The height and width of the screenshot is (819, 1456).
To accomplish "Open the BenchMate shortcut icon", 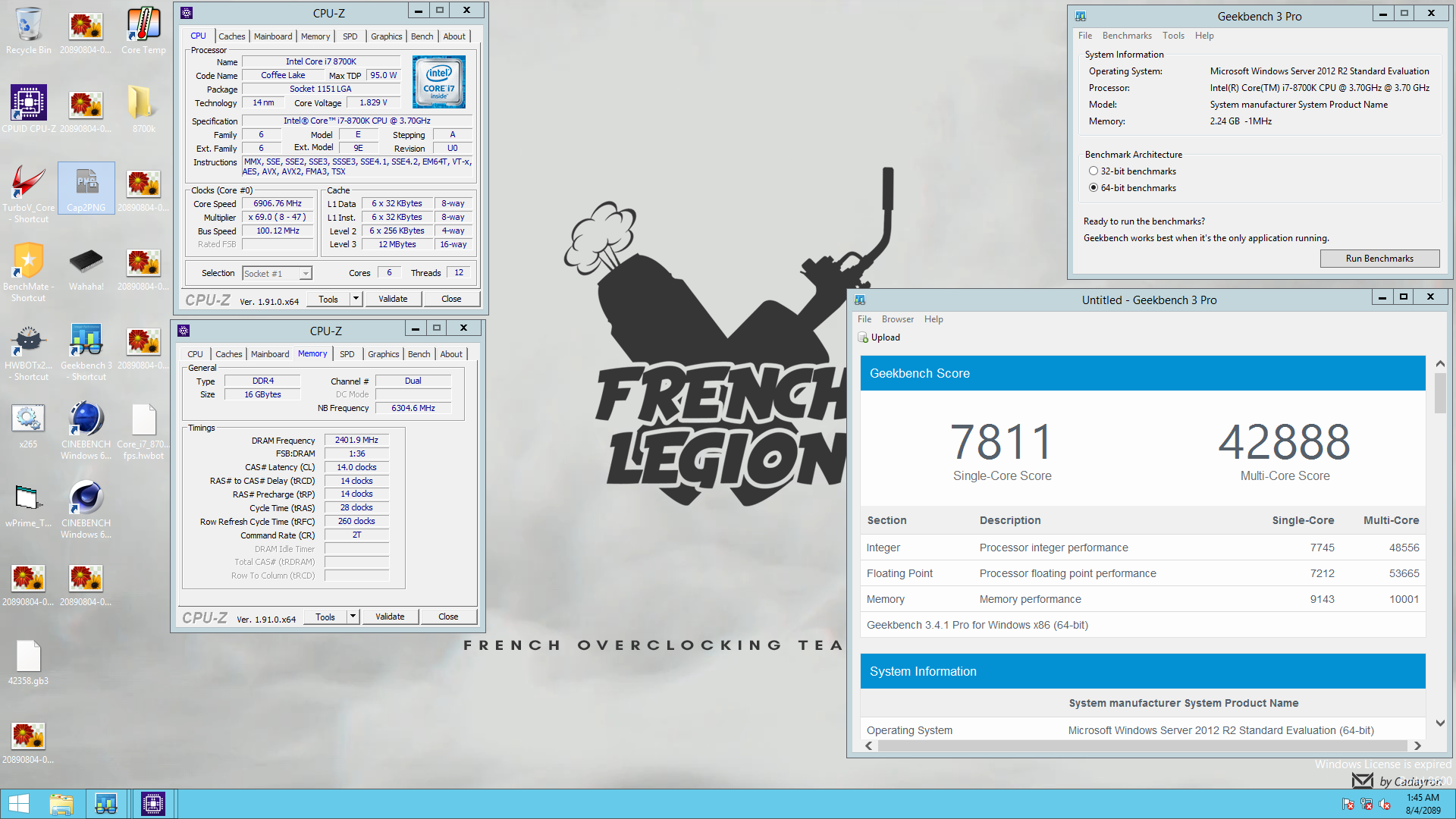I will click(29, 272).
